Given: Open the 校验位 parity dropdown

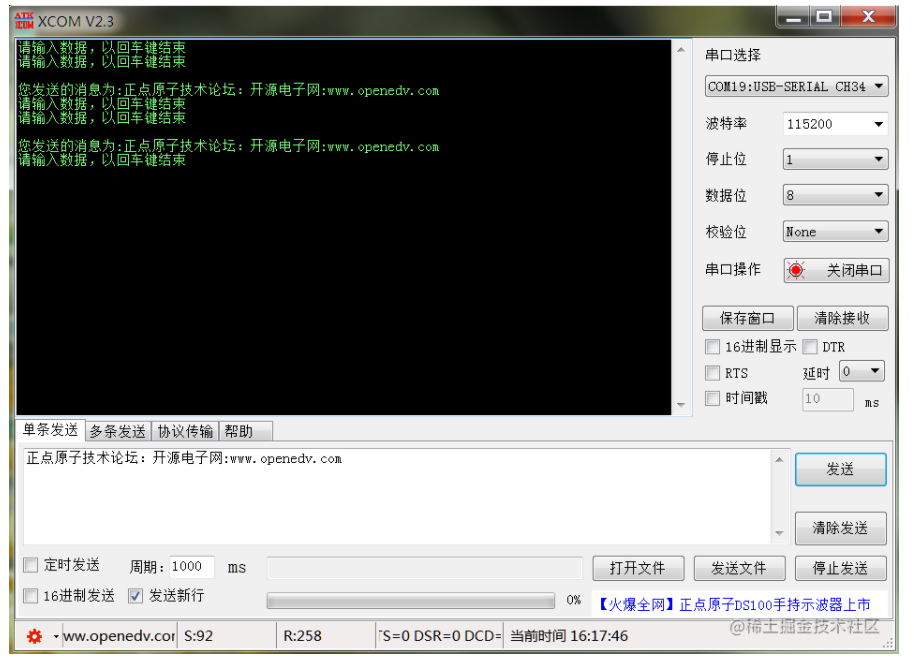Looking at the screenshot, I should point(836,232).
